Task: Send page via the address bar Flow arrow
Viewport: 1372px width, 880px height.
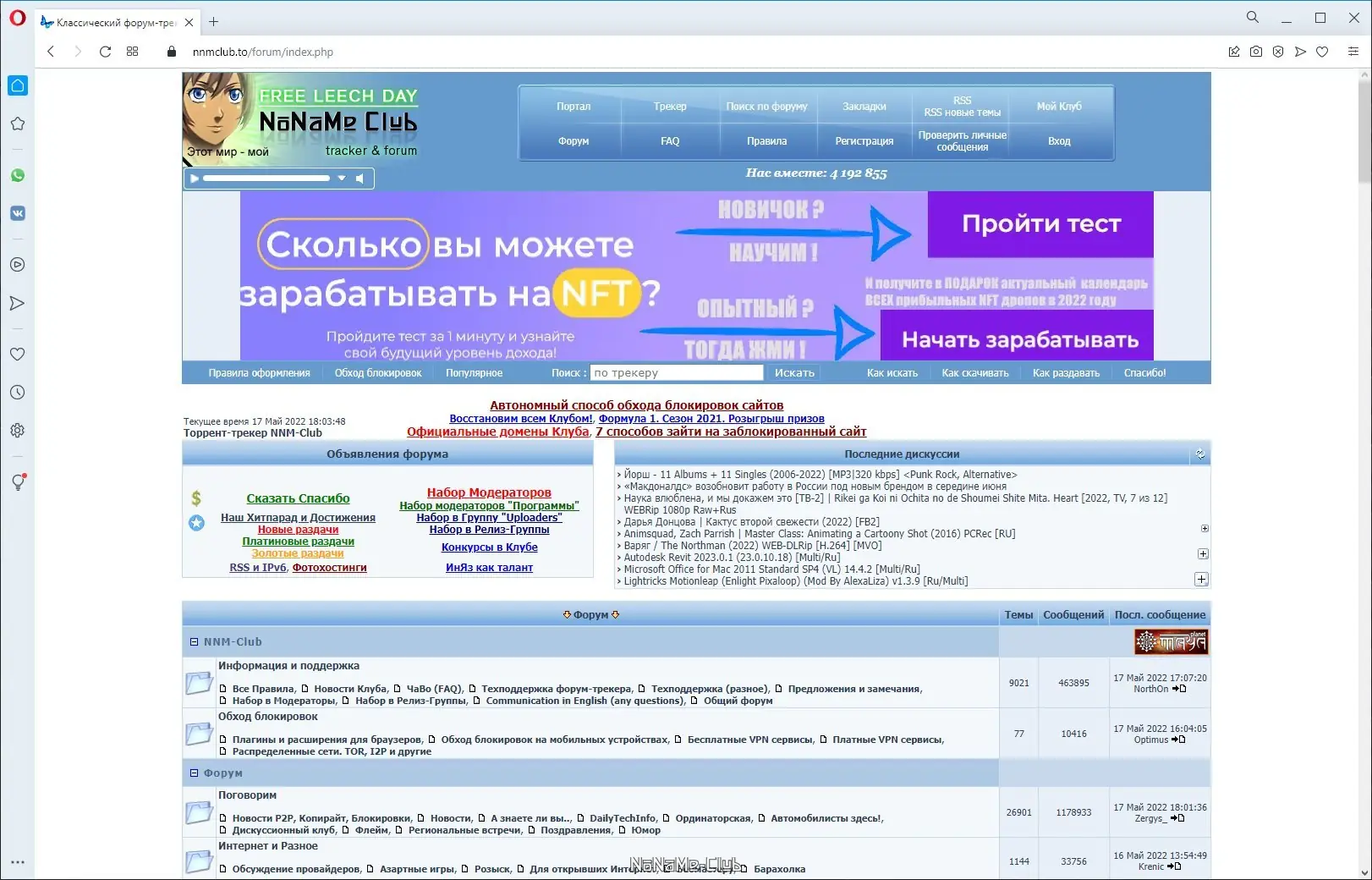Action: 1300,52
